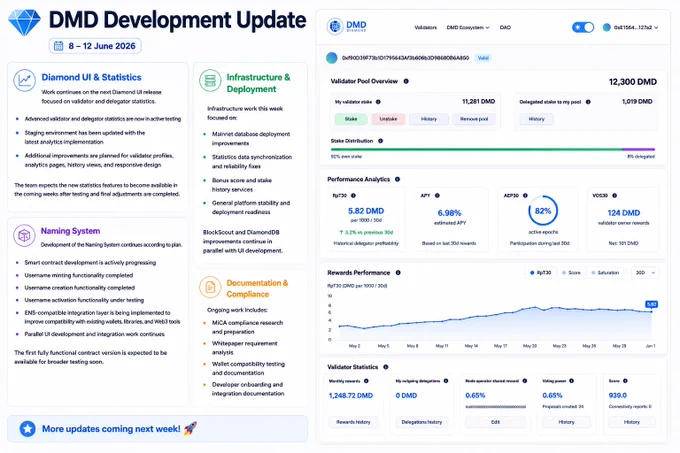Viewport: 680px width, 453px height.
Task: Select the Saturation chart series option
Action: (605, 273)
